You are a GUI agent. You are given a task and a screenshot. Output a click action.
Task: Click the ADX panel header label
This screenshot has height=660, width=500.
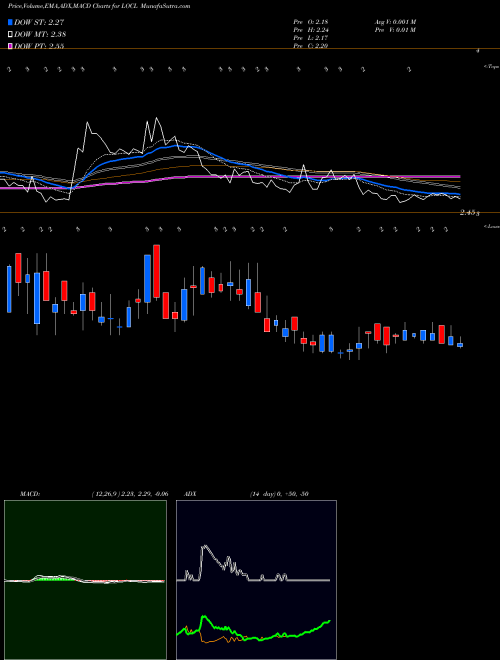pos(190,494)
